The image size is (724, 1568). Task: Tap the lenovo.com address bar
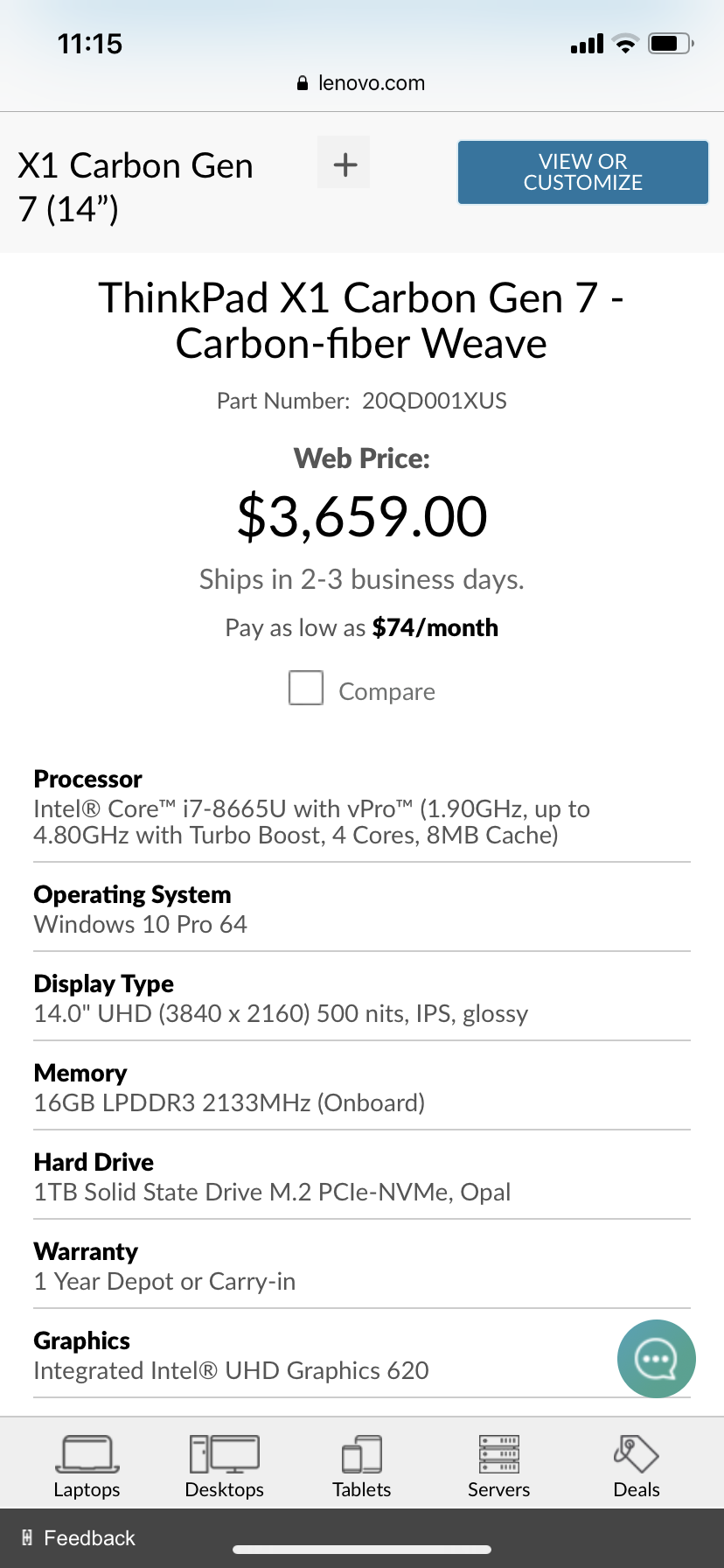pyautogui.click(x=361, y=83)
